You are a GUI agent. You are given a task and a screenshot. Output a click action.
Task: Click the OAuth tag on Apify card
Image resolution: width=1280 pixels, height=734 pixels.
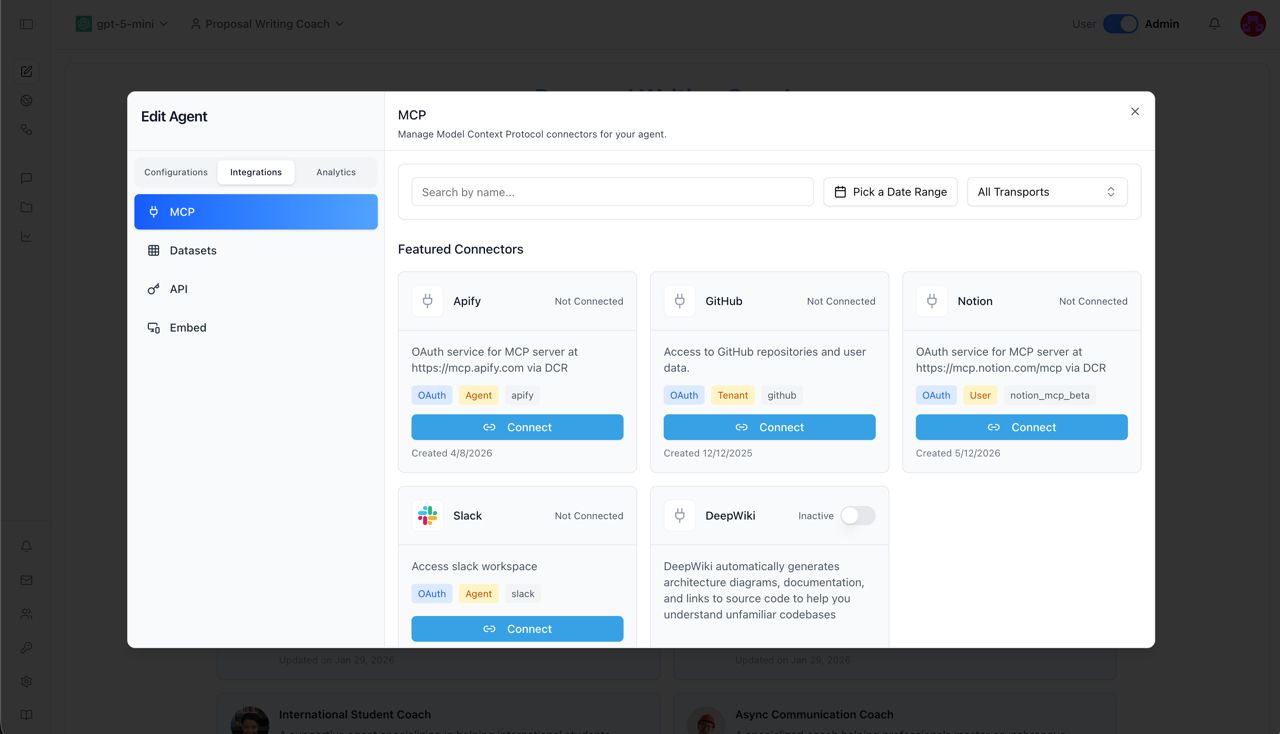[432, 395]
